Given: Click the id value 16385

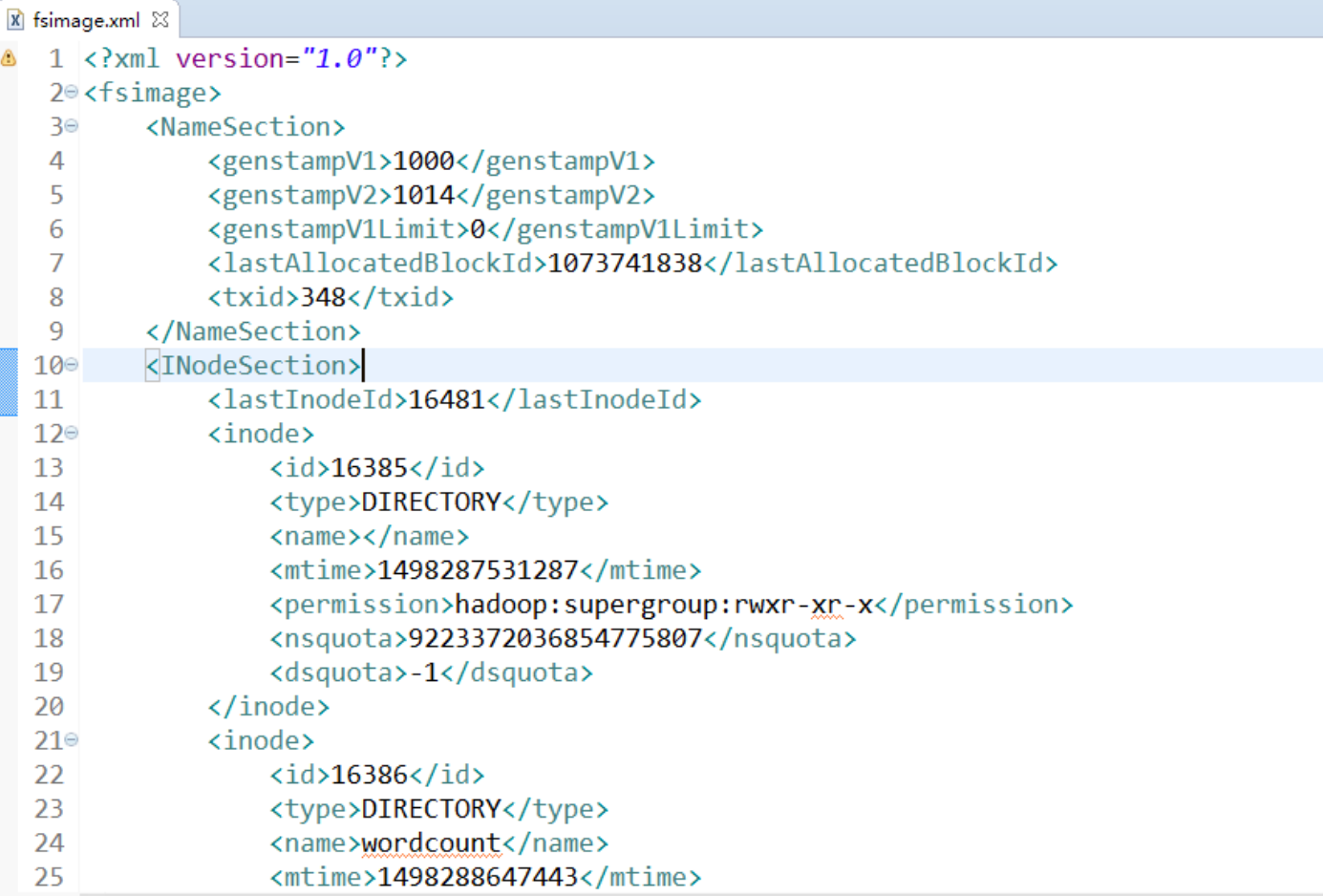Looking at the screenshot, I should click(369, 467).
